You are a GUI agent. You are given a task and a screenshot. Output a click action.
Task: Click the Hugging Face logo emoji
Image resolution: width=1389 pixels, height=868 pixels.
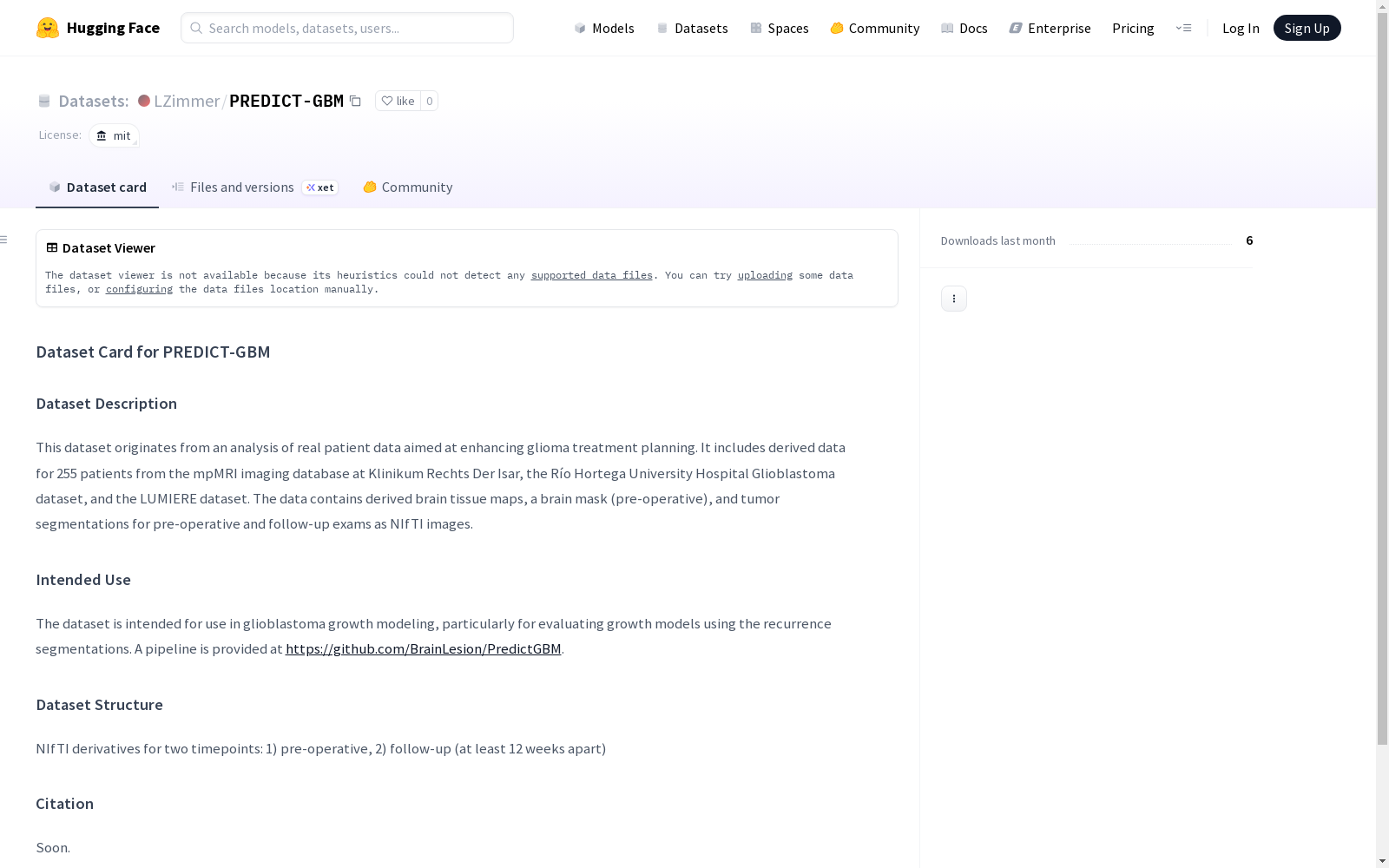(x=48, y=28)
